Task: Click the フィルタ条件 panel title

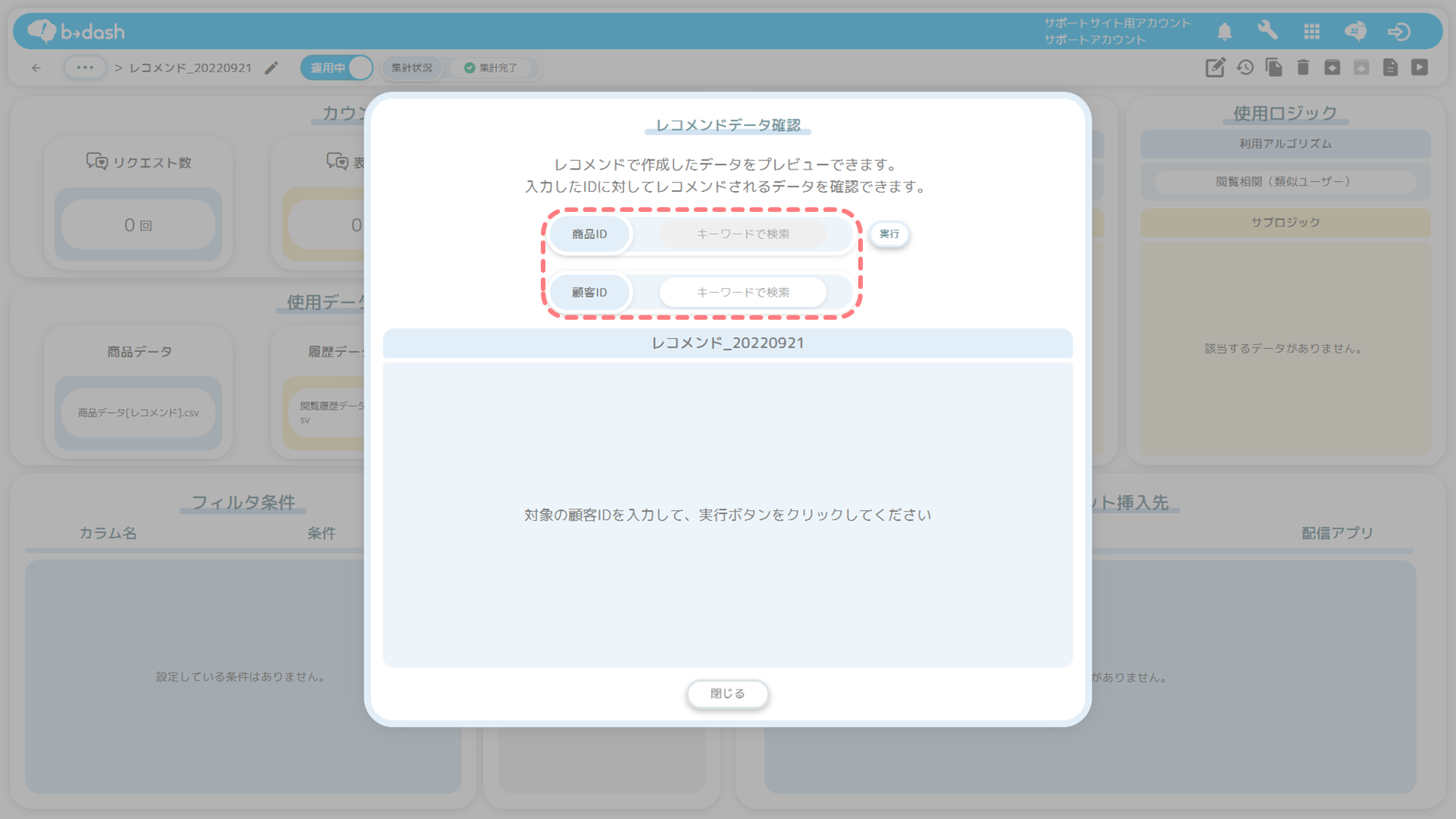Action: (243, 502)
